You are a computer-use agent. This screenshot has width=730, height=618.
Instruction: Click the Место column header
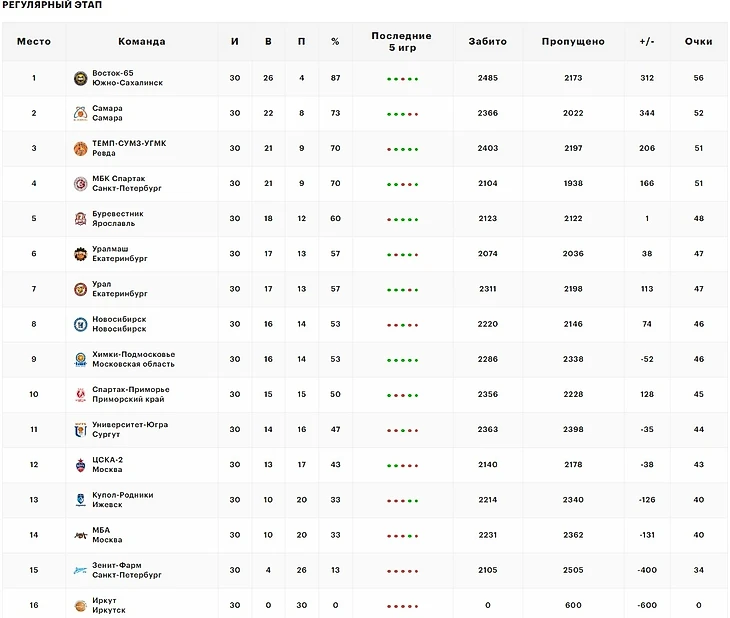33,42
